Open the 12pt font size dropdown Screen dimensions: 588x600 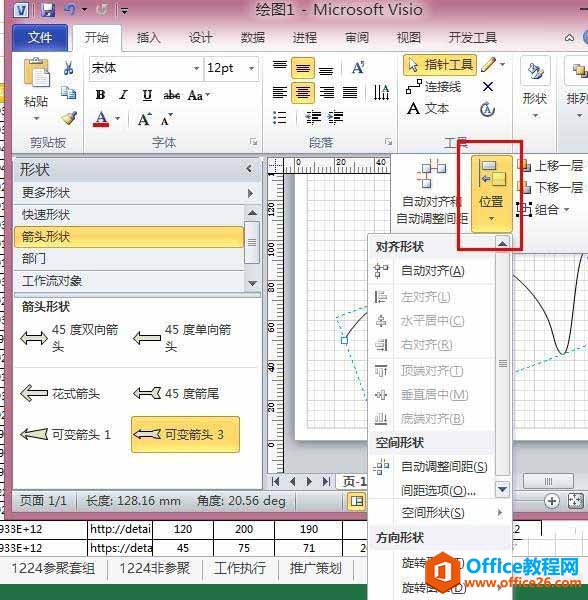(x=251, y=68)
